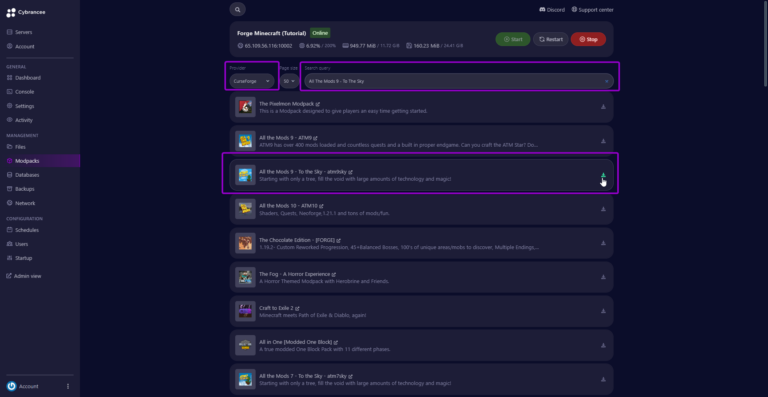Viewport: 768px width, 397px height.
Task: Install All the Mods 7 To the Sky download icon
Action: coord(603,379)
